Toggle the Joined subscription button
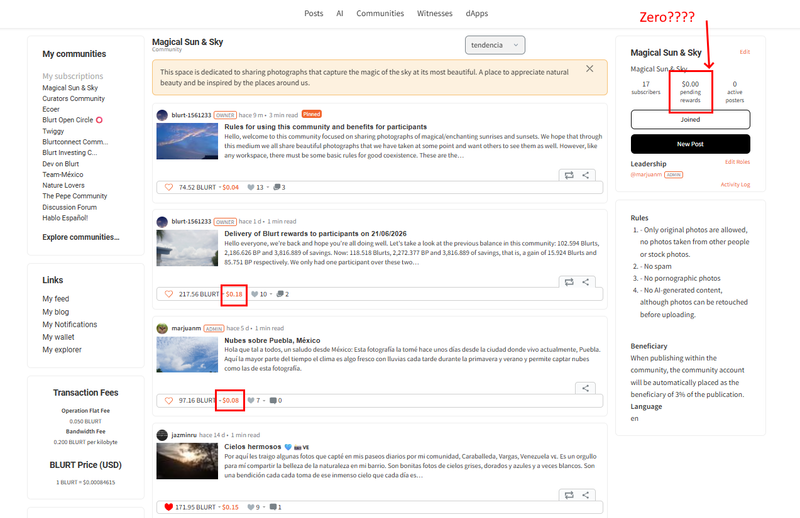 (690, 119)
